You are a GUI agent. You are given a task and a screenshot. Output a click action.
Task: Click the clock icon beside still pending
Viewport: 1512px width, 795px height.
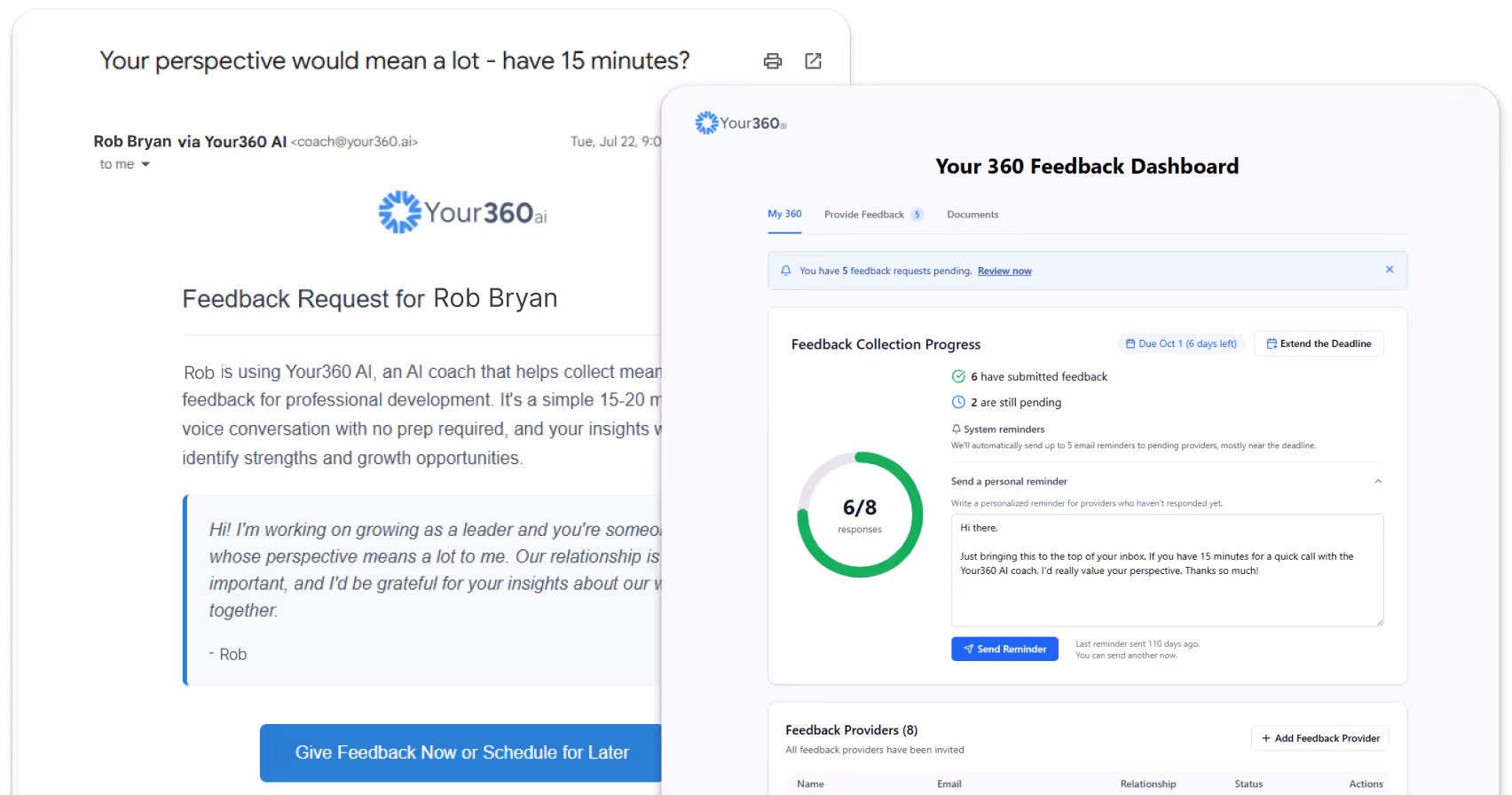pyautogui.click(x=958, y=403)
